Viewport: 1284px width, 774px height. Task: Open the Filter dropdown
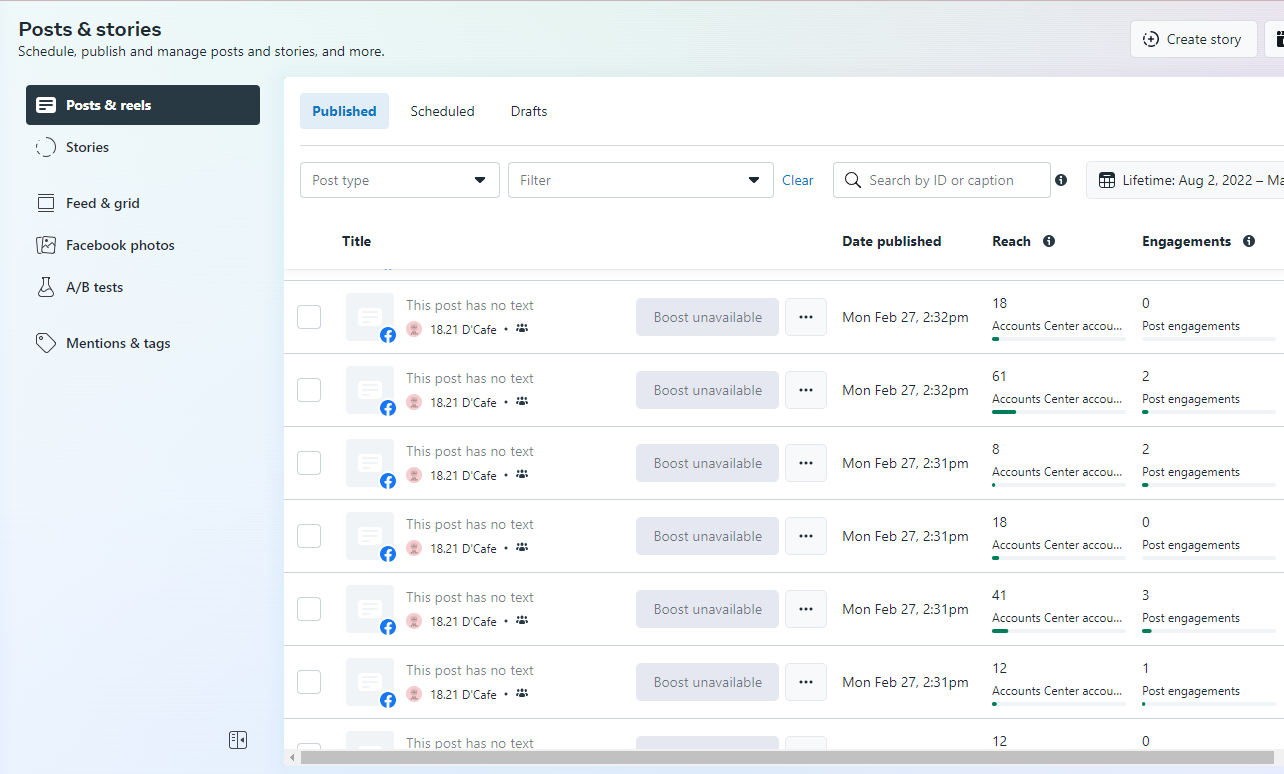coord(641,180)
